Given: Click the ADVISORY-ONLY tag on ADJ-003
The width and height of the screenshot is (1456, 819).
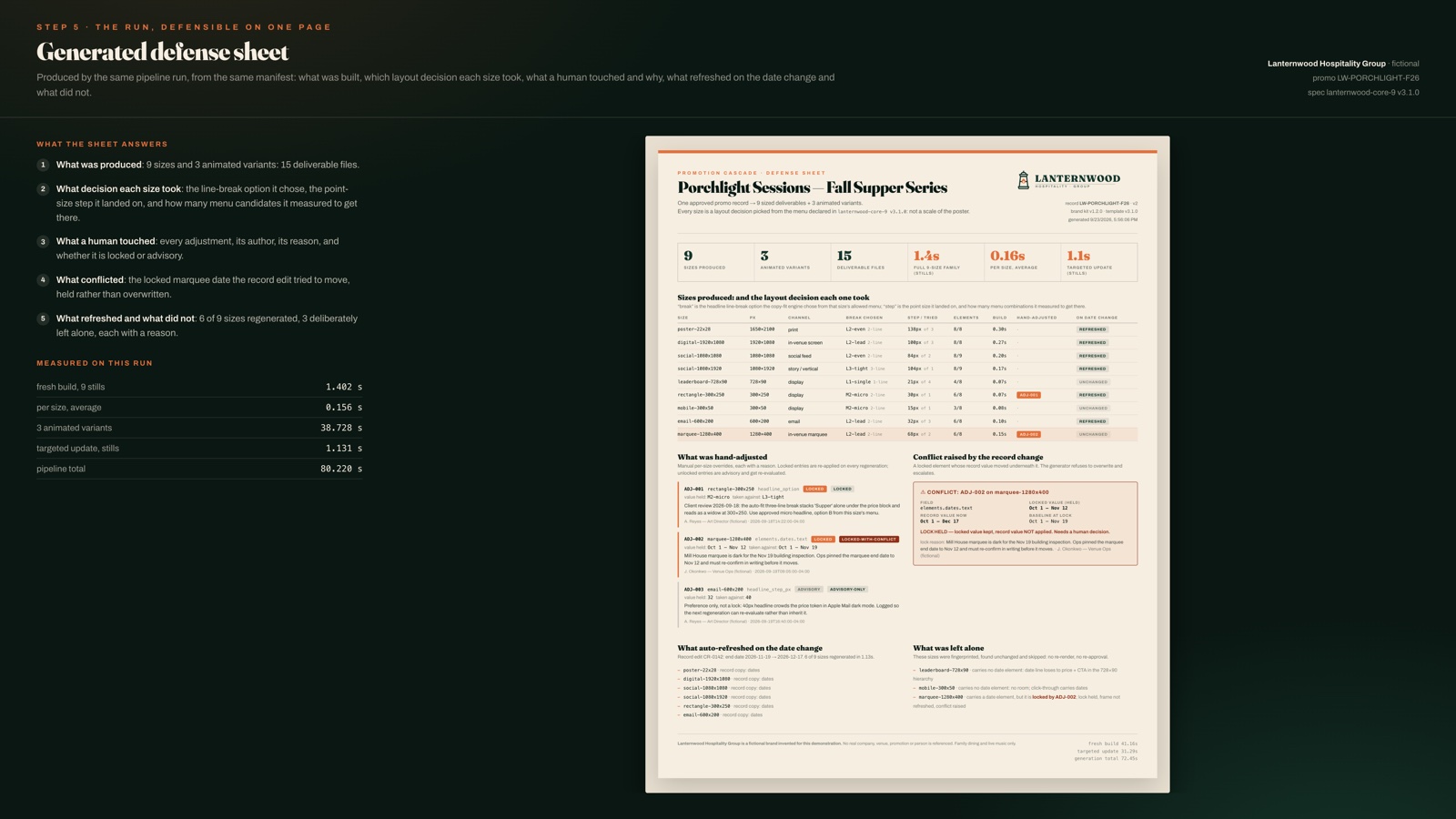Looking at the screenshot, I should (x=847, y=589).
